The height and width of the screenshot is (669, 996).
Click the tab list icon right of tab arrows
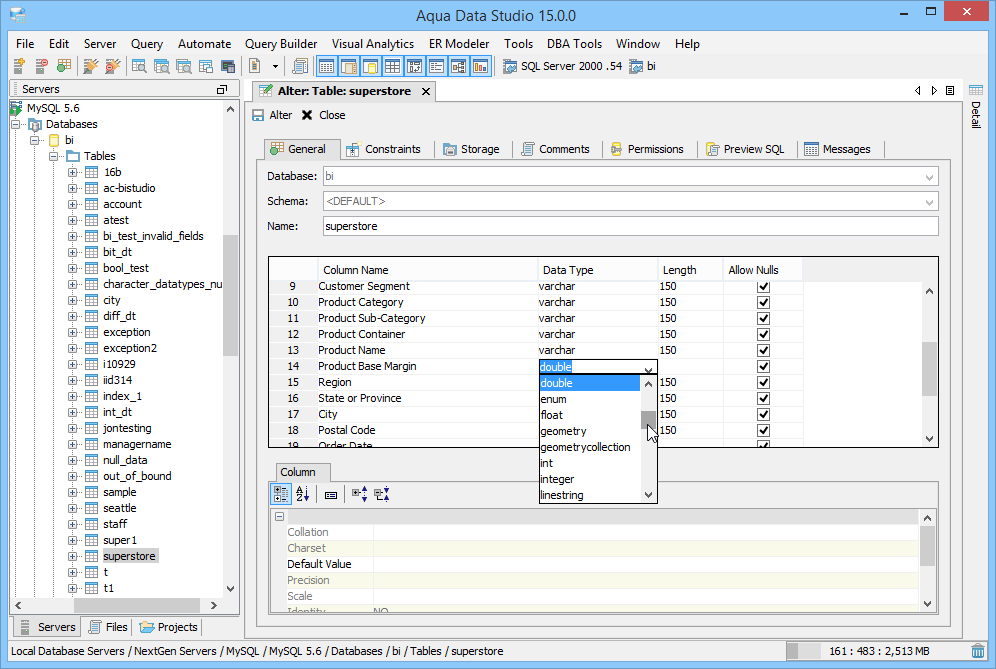(x=950, y=91)
